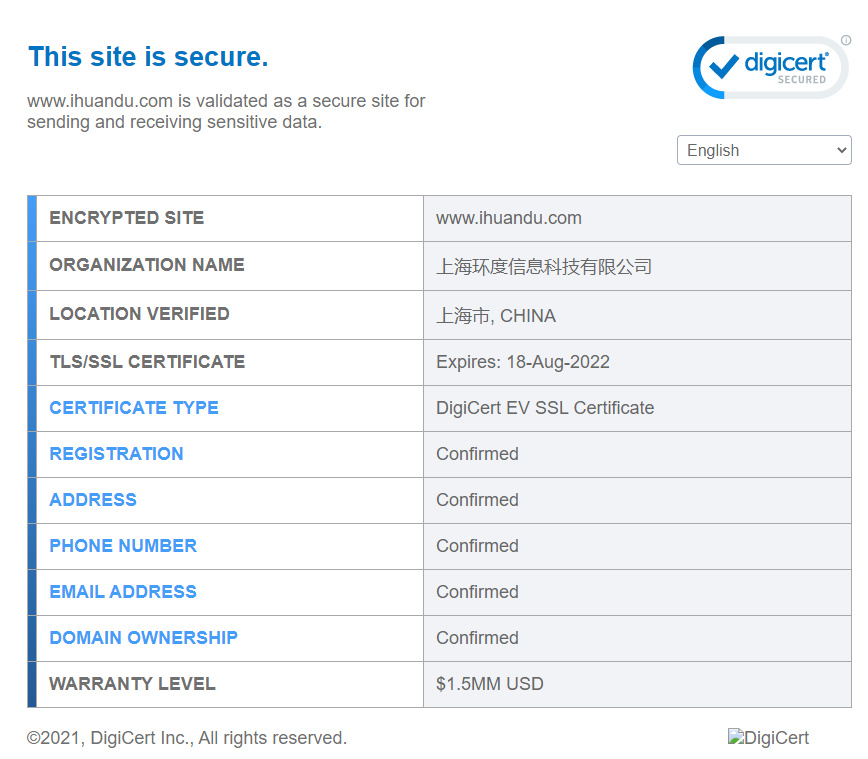The height and width of the screenshot is (759, 868).
Task: Click the DigiCert Secured seal logo
Action: [x=770, y=68]
